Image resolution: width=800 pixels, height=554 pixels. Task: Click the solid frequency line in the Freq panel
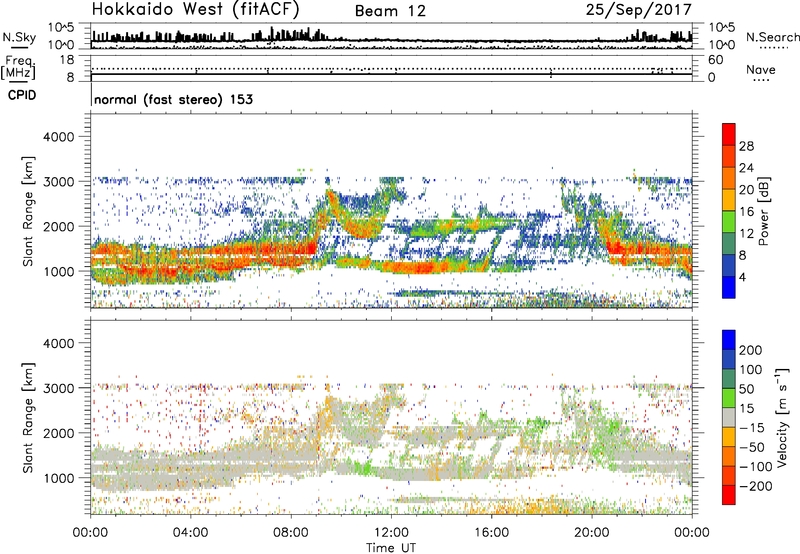pyautogui.click(x=391, y=74)
